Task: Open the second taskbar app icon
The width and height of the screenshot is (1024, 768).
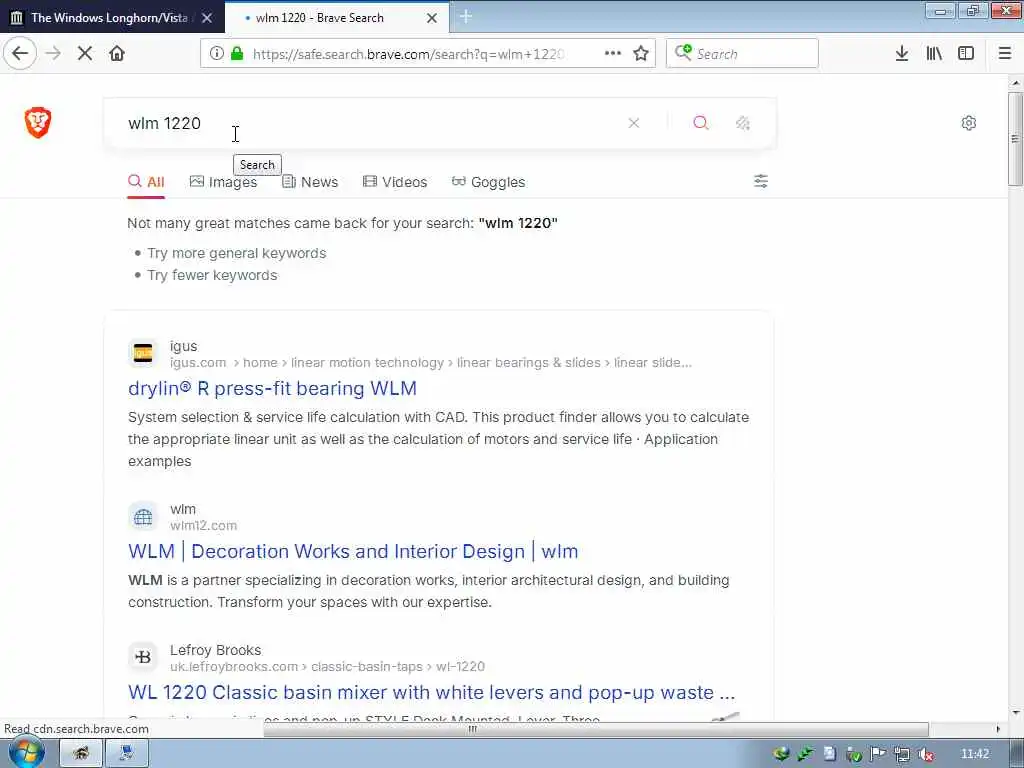Action: tap(127, 754)
